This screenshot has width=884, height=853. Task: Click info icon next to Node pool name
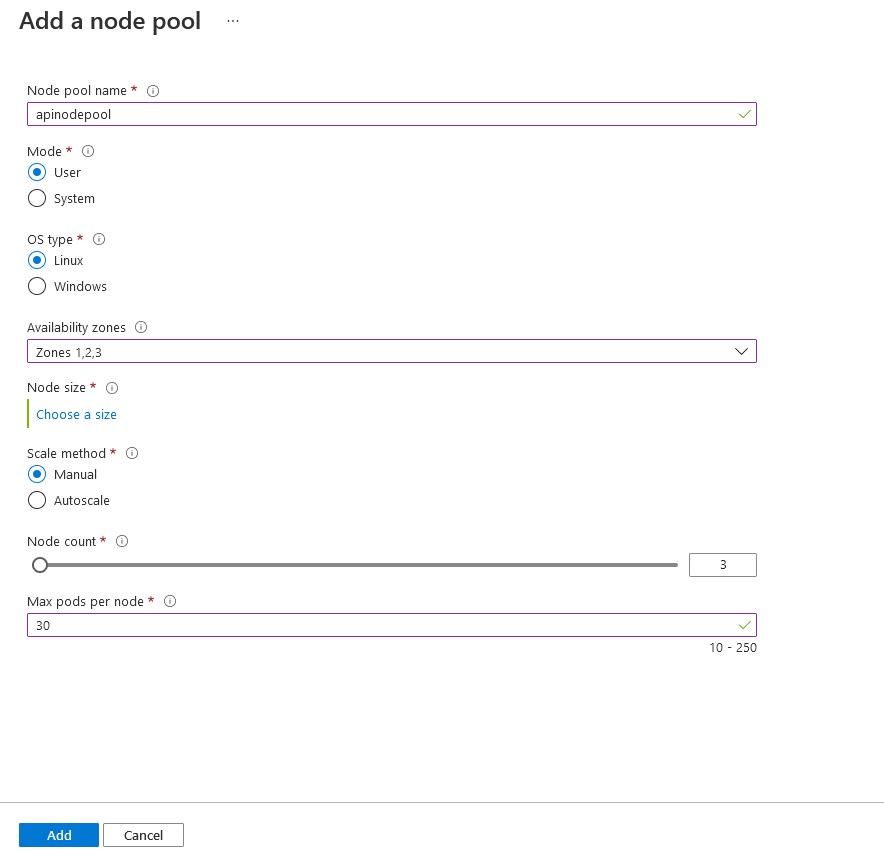153,91
